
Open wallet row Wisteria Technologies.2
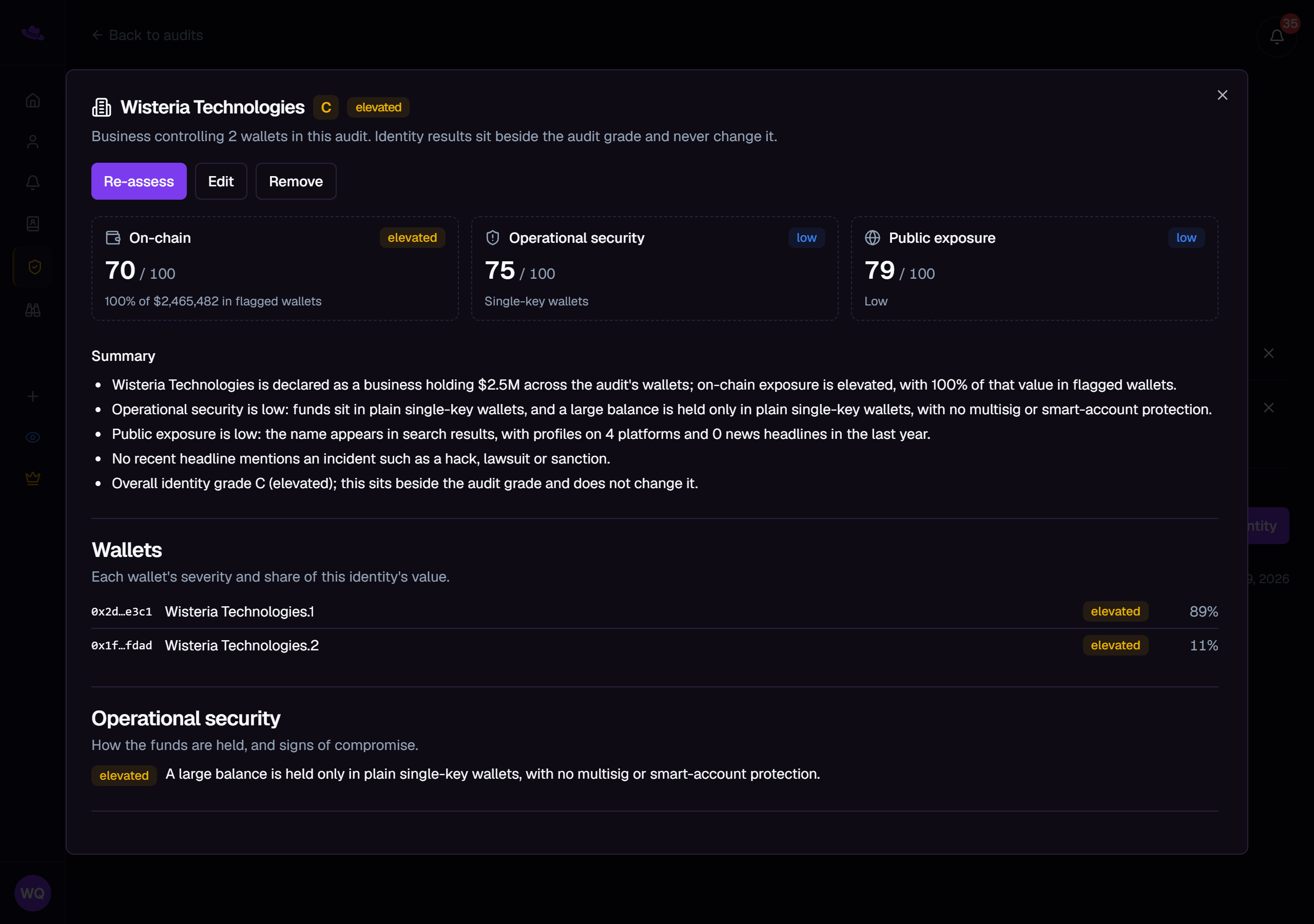pyautogui.click(x=655, y=646)
